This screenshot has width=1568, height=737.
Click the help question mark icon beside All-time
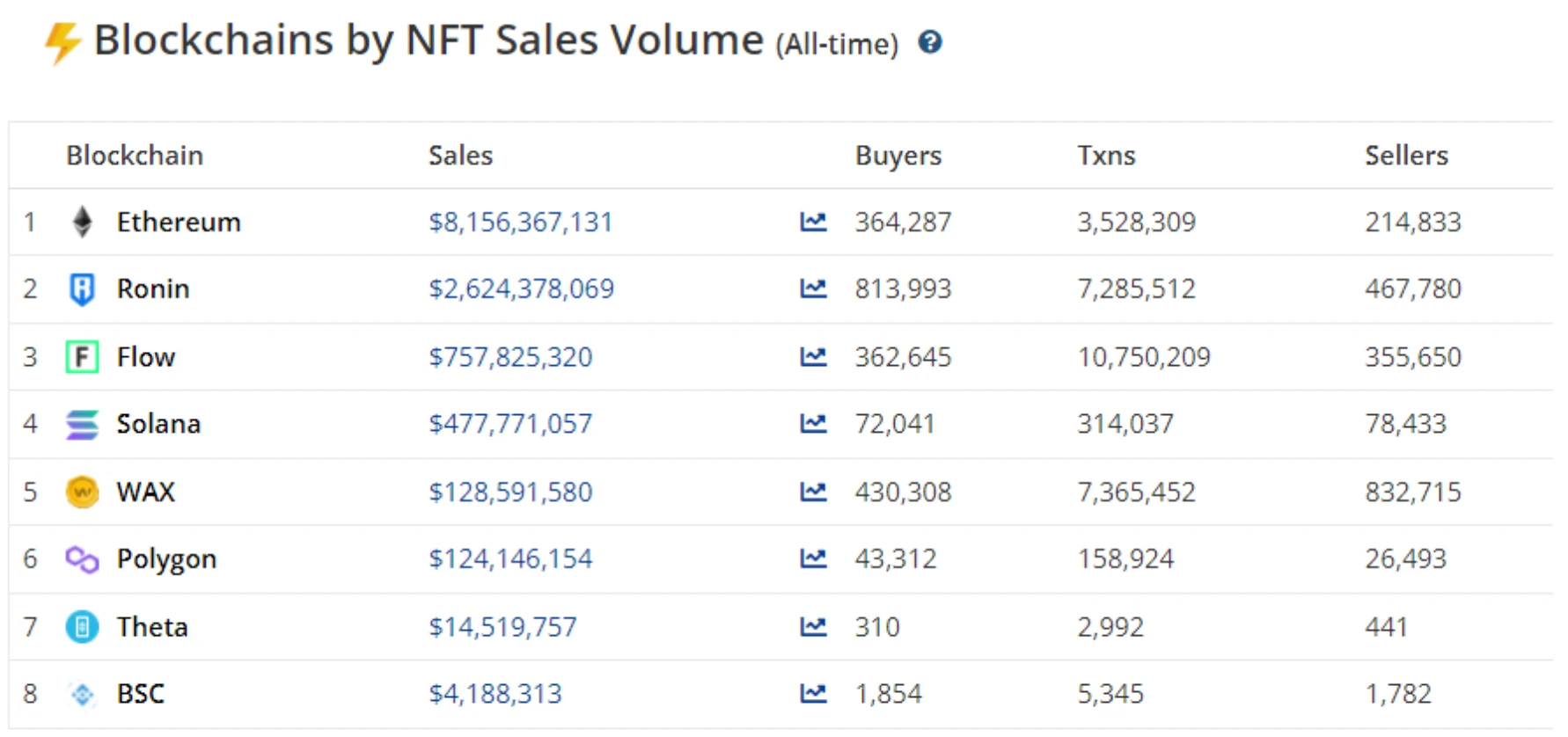(x=930, y=41)
